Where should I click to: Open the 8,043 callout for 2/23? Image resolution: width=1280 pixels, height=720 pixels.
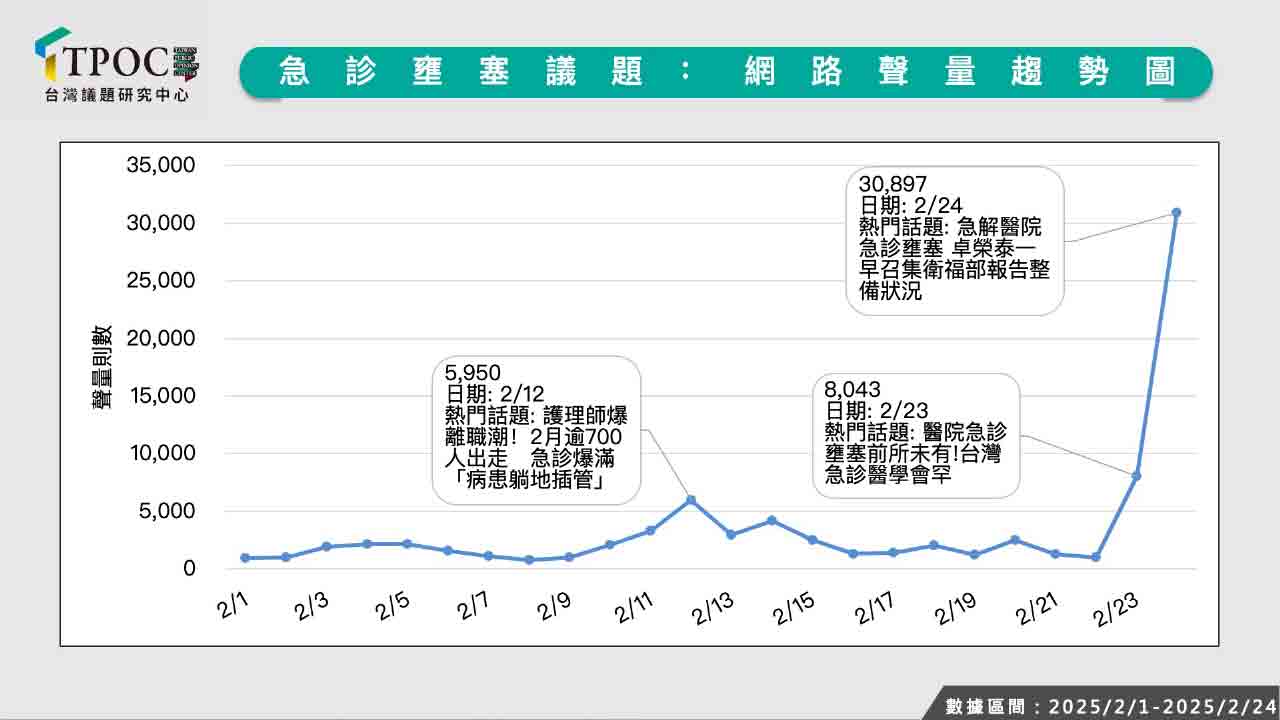[x=916, y=436]
